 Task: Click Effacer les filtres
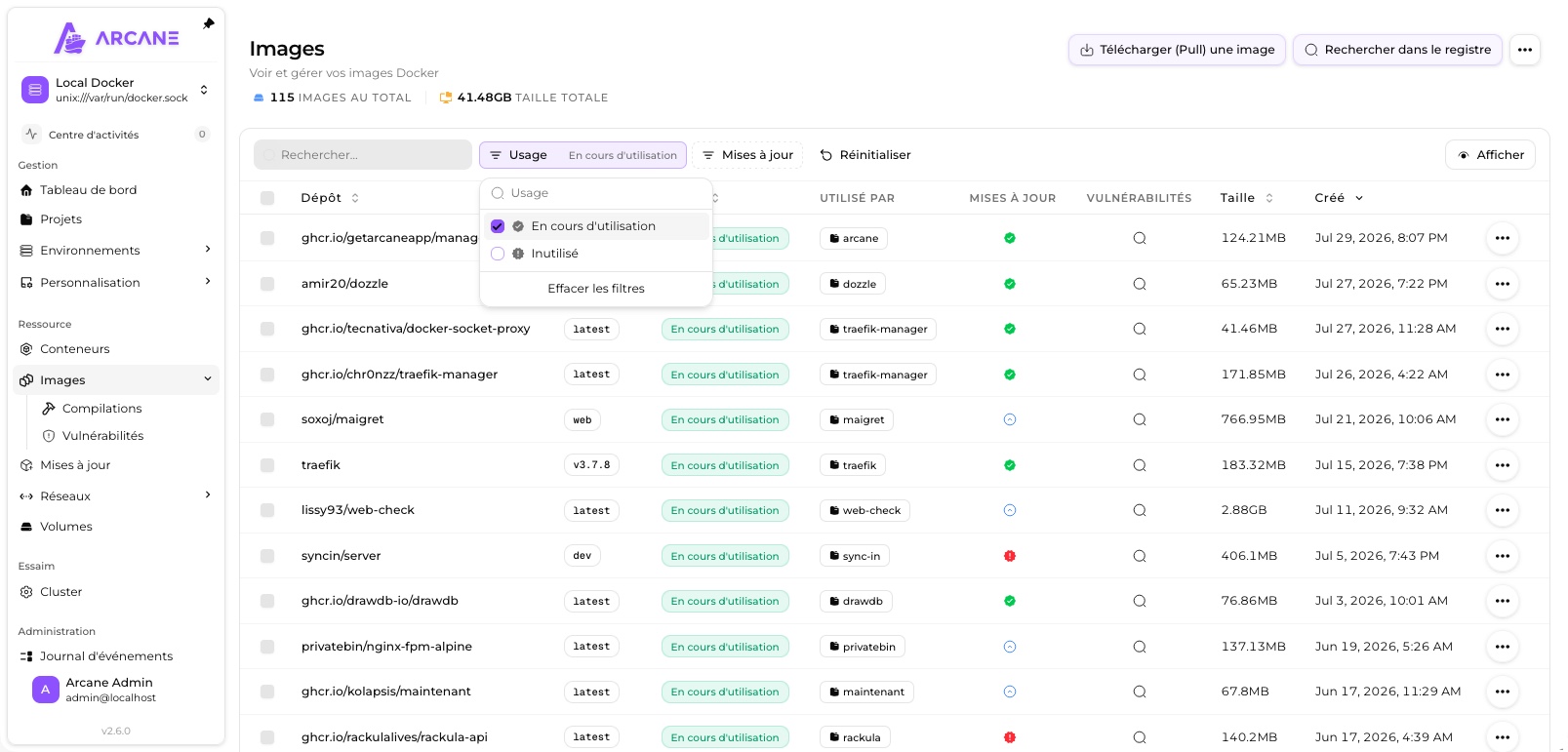[596, 289]
